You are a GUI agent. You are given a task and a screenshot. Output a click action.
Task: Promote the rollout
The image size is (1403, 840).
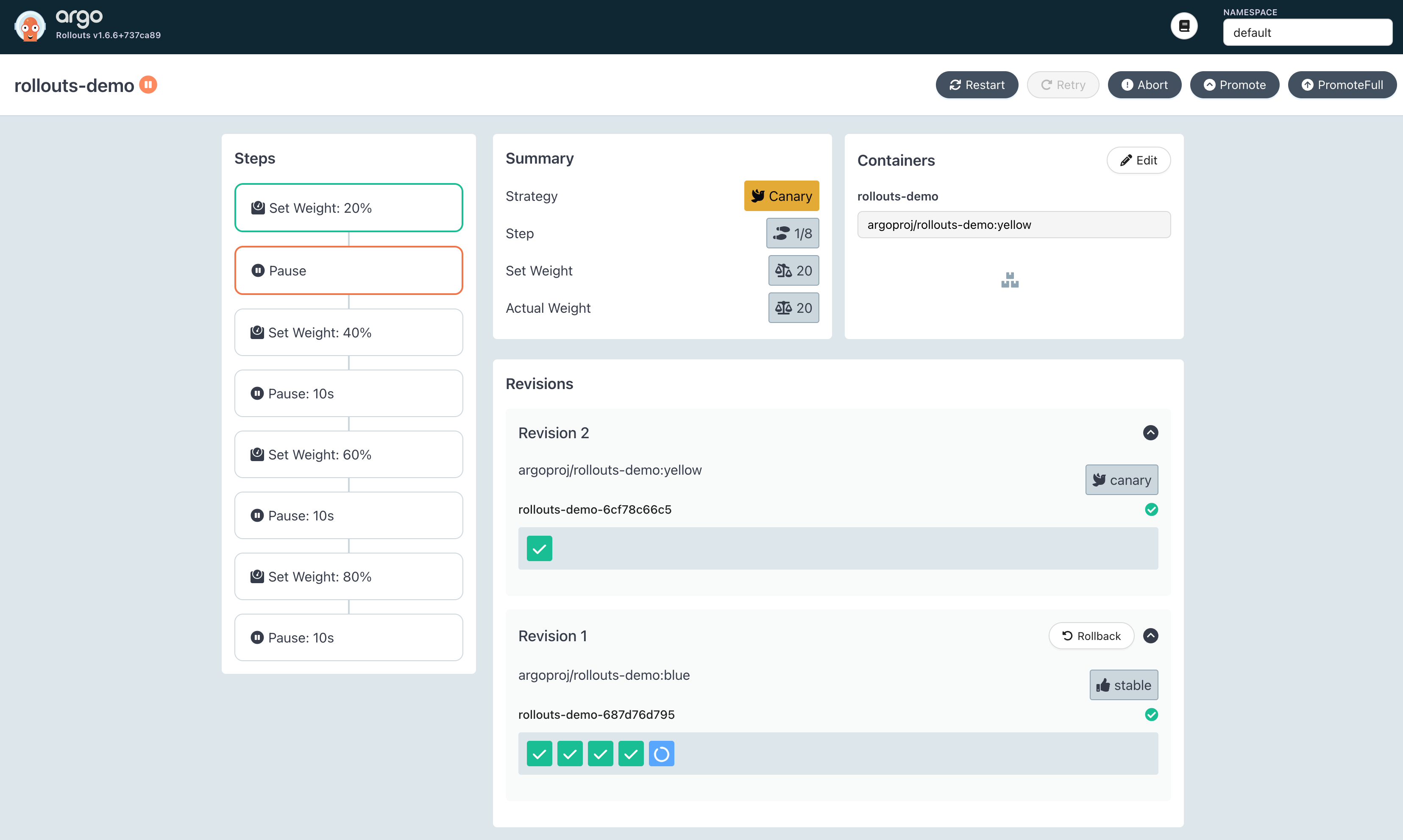pyautogui.click(x=1234, y=85)
